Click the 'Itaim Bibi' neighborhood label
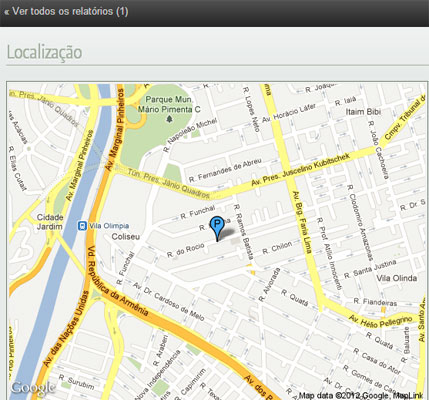 coord(363,112)
